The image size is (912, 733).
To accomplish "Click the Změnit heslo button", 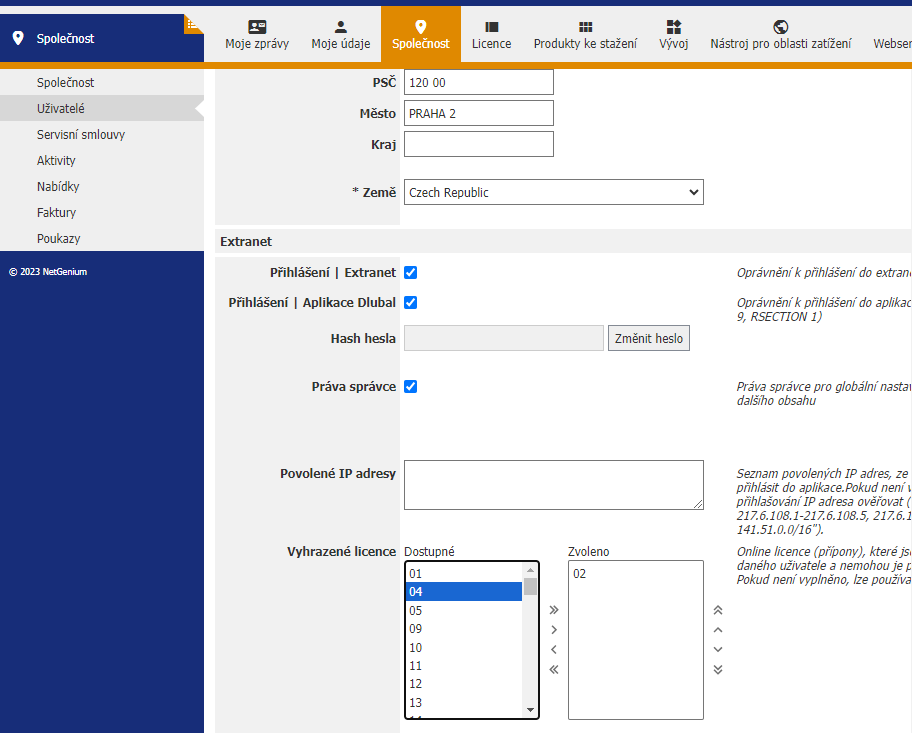I will tap(648, 337).
